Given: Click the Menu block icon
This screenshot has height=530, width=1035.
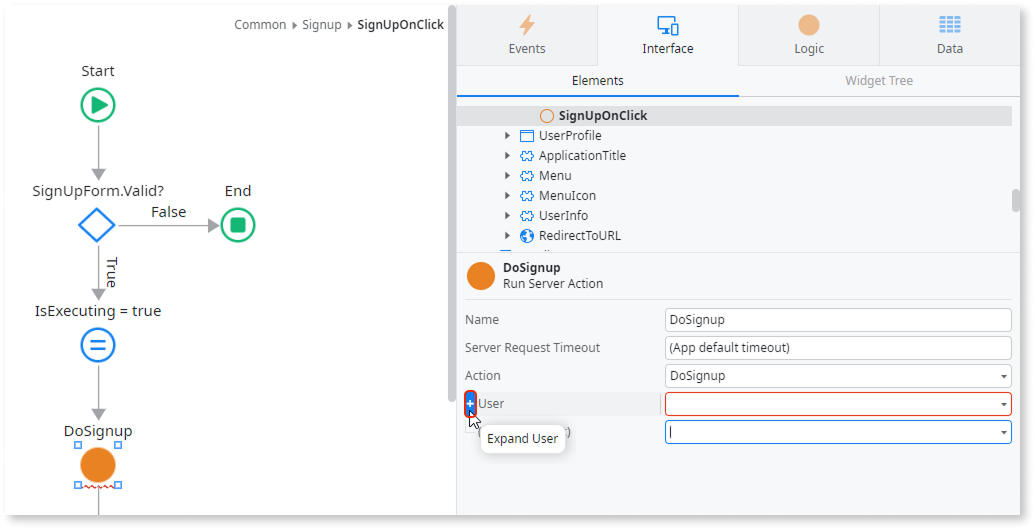Looking at the screenshot, I should coord(527,176).
